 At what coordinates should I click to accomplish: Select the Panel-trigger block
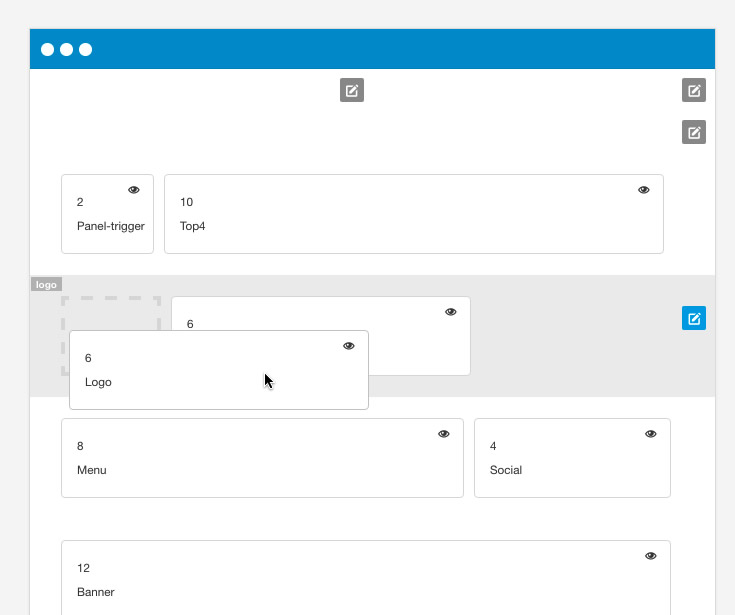click(107, 226)
